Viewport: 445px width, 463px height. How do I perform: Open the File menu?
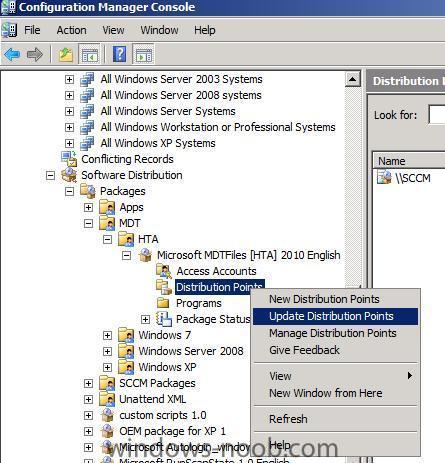[32, 30]
